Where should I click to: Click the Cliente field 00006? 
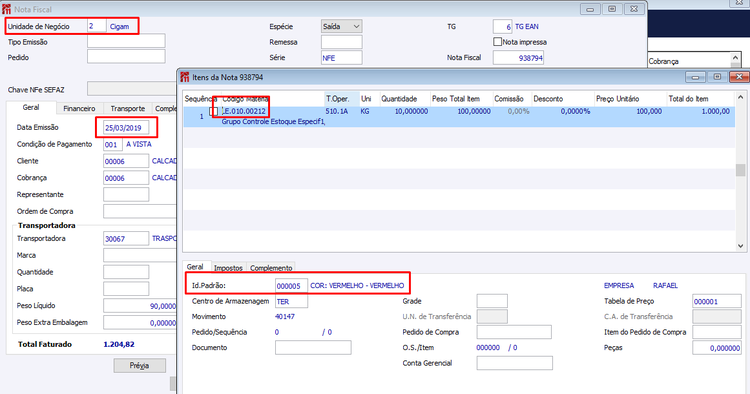126,161
